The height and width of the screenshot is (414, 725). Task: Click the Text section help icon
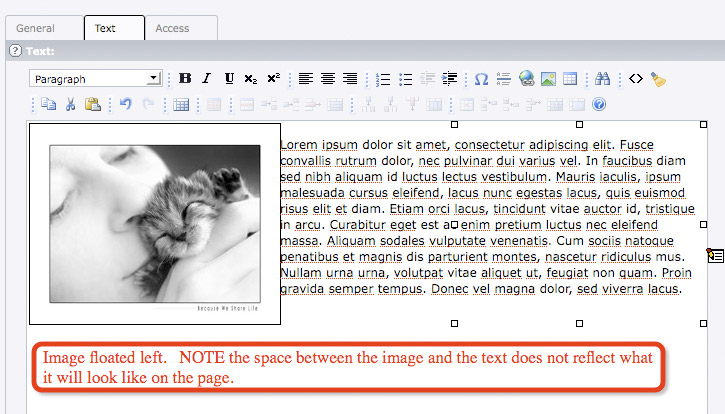tap(15, 51)
